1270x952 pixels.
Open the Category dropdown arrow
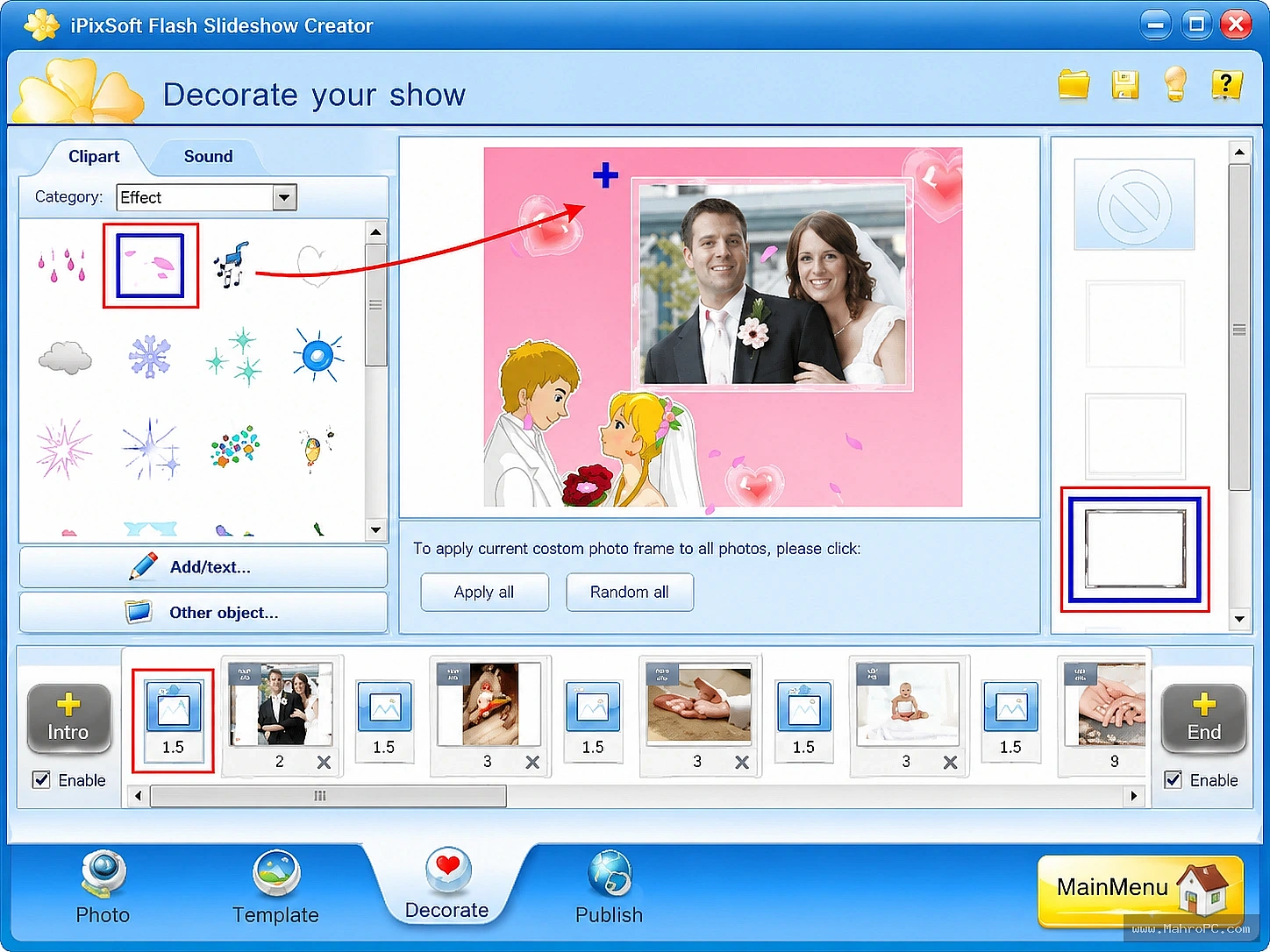click(284, 197)
